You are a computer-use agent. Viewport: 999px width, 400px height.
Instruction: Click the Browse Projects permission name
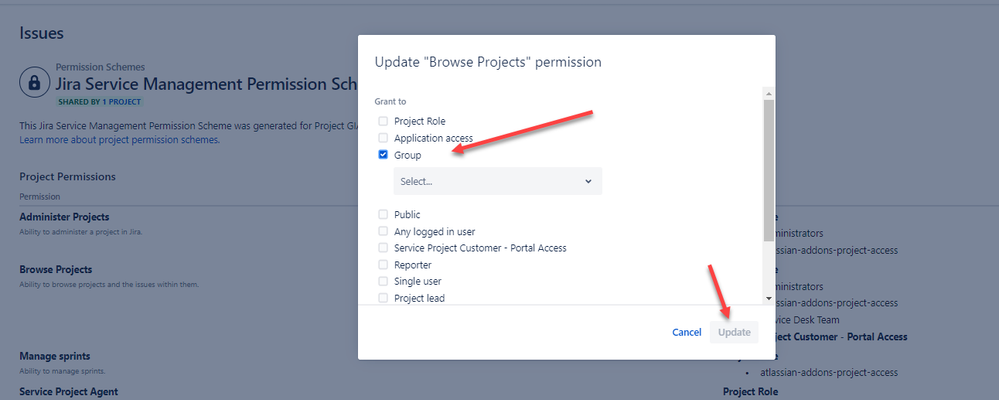[55, 269]
